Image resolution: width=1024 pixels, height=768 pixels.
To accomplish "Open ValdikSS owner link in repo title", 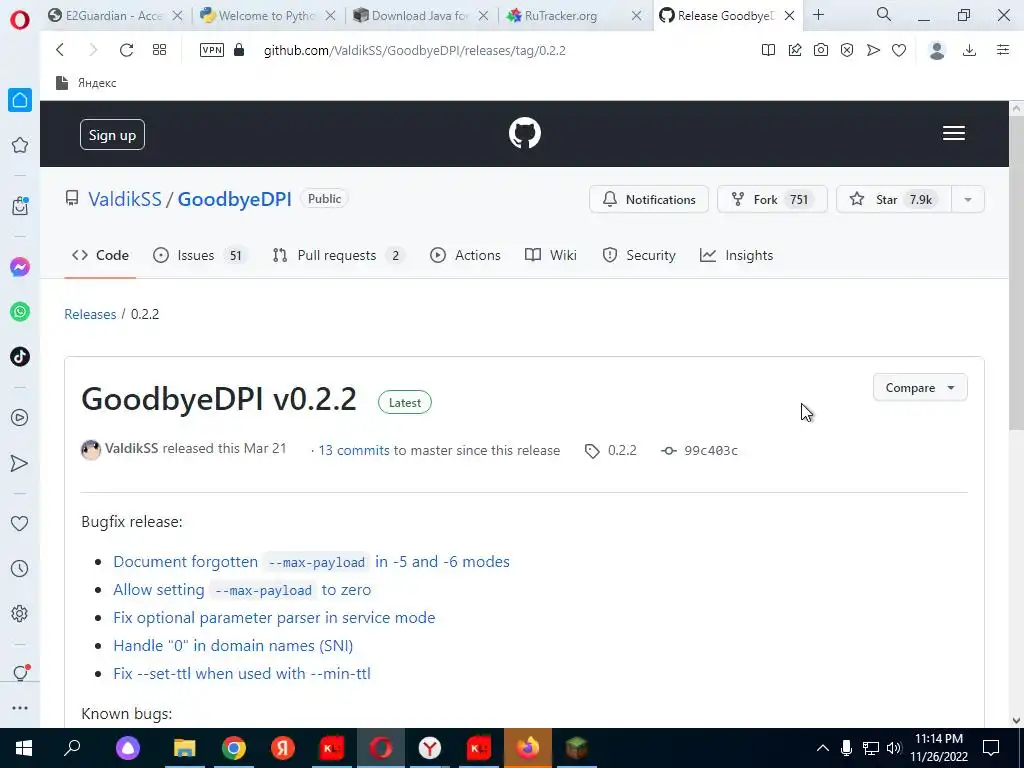I will click(x=125, y=199).
